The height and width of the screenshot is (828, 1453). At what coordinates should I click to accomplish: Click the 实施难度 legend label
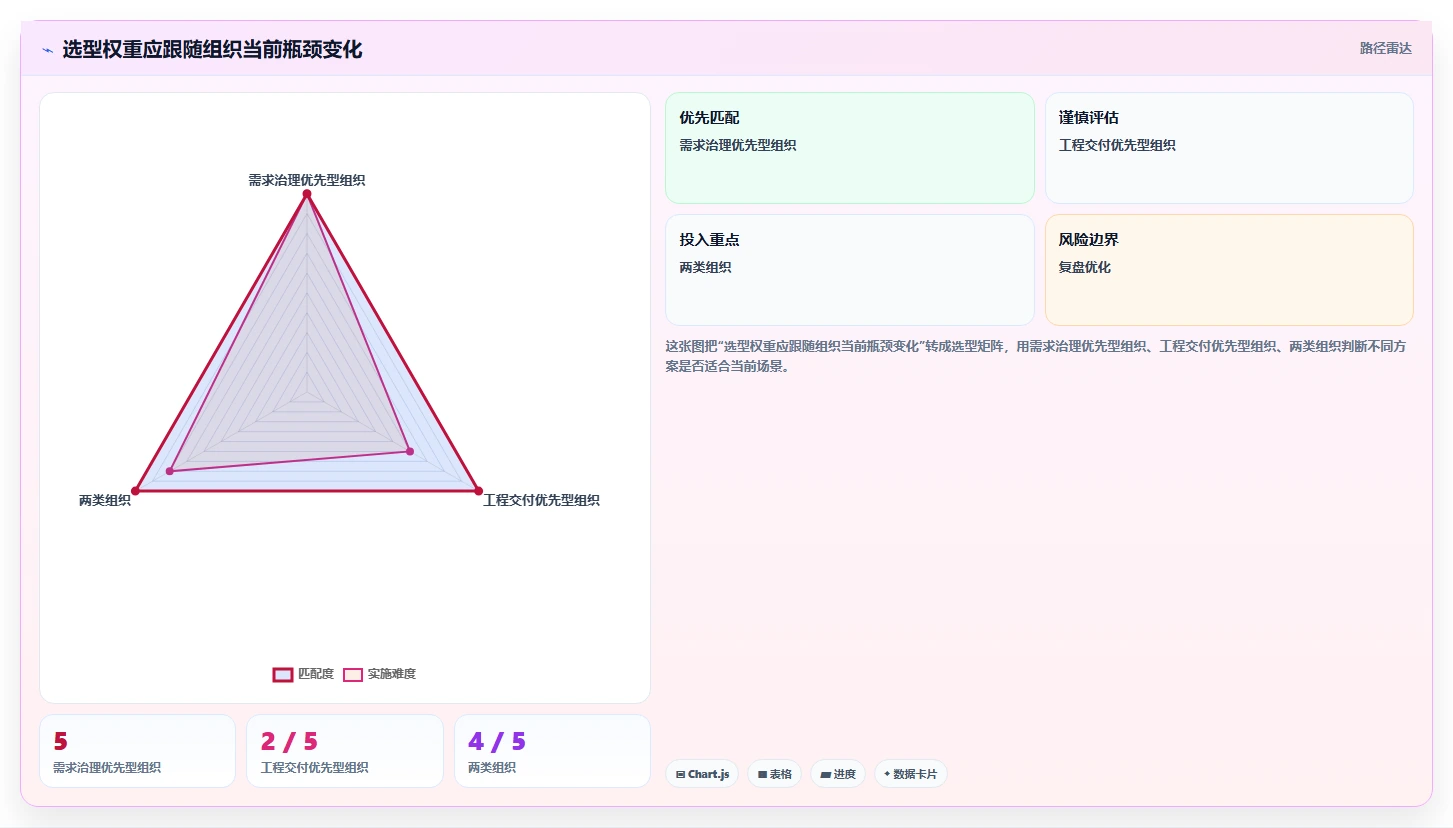coord(392,674)
